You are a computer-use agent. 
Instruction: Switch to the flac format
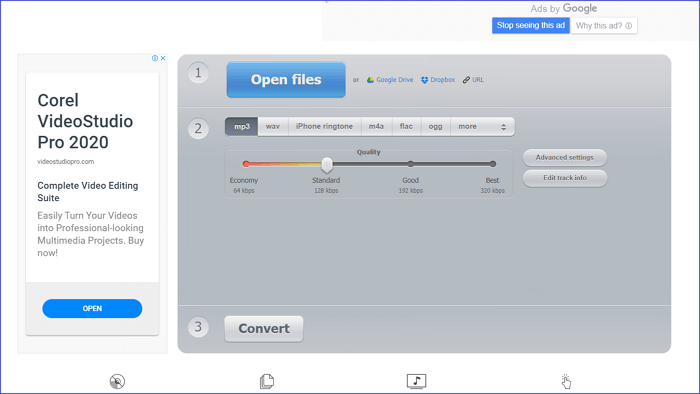pos(406,127)
